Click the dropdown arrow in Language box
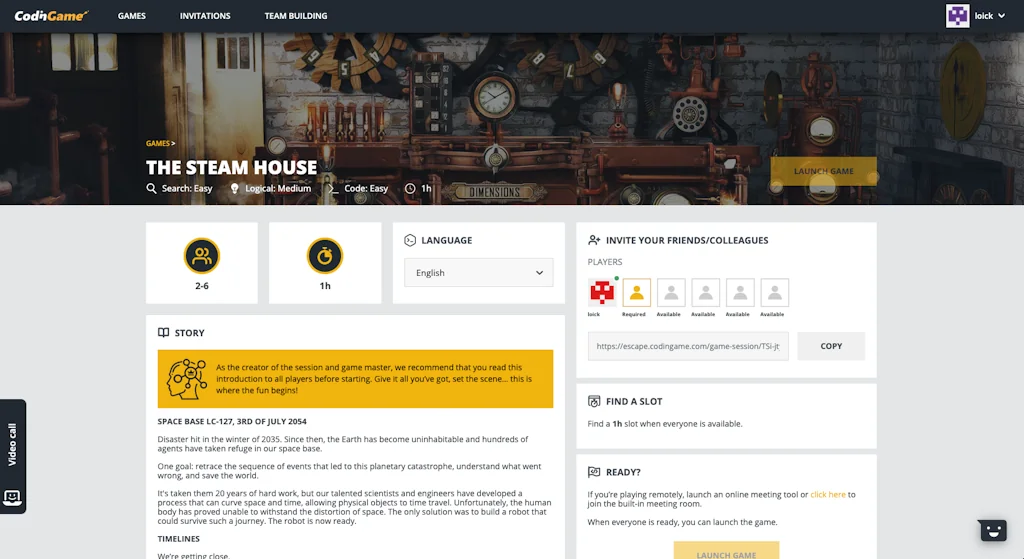This screenshot has height=559, width=1024. point(539,273)
